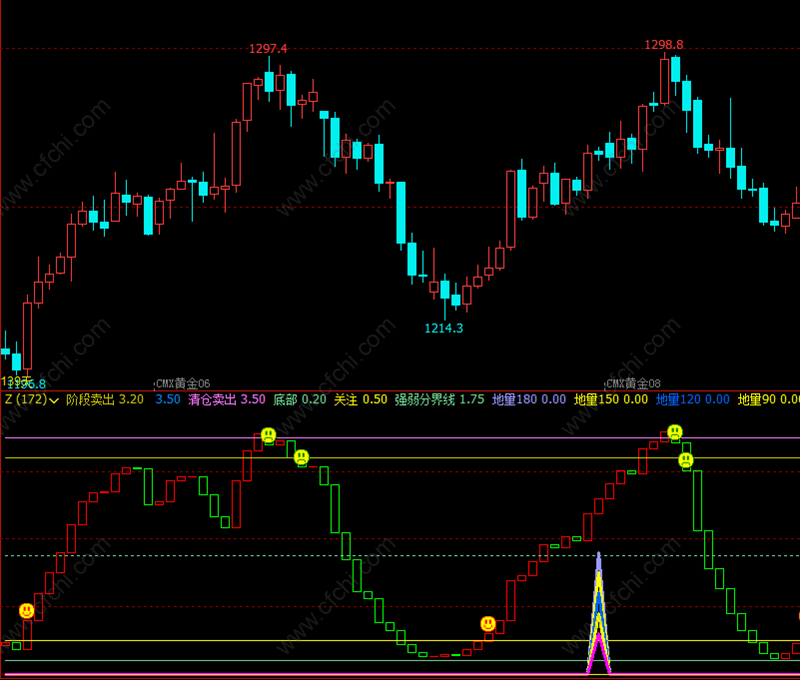Select the 强弱分界线 1.75 parameter label
Screen dimensions: 800x680
click(x=440, y=399)
